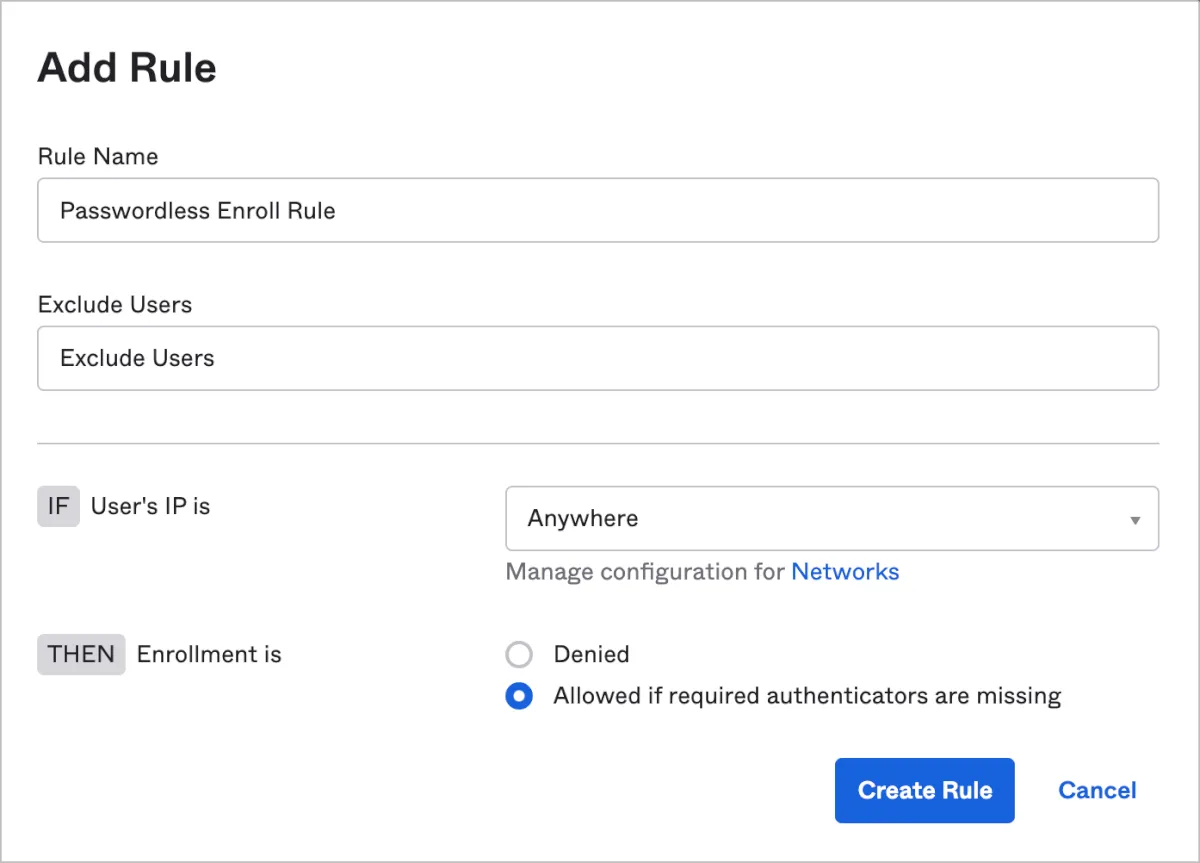Viewport: 1200px width, 863px height.
Task: Click the THEN action badge
Action: pos(81,655)
